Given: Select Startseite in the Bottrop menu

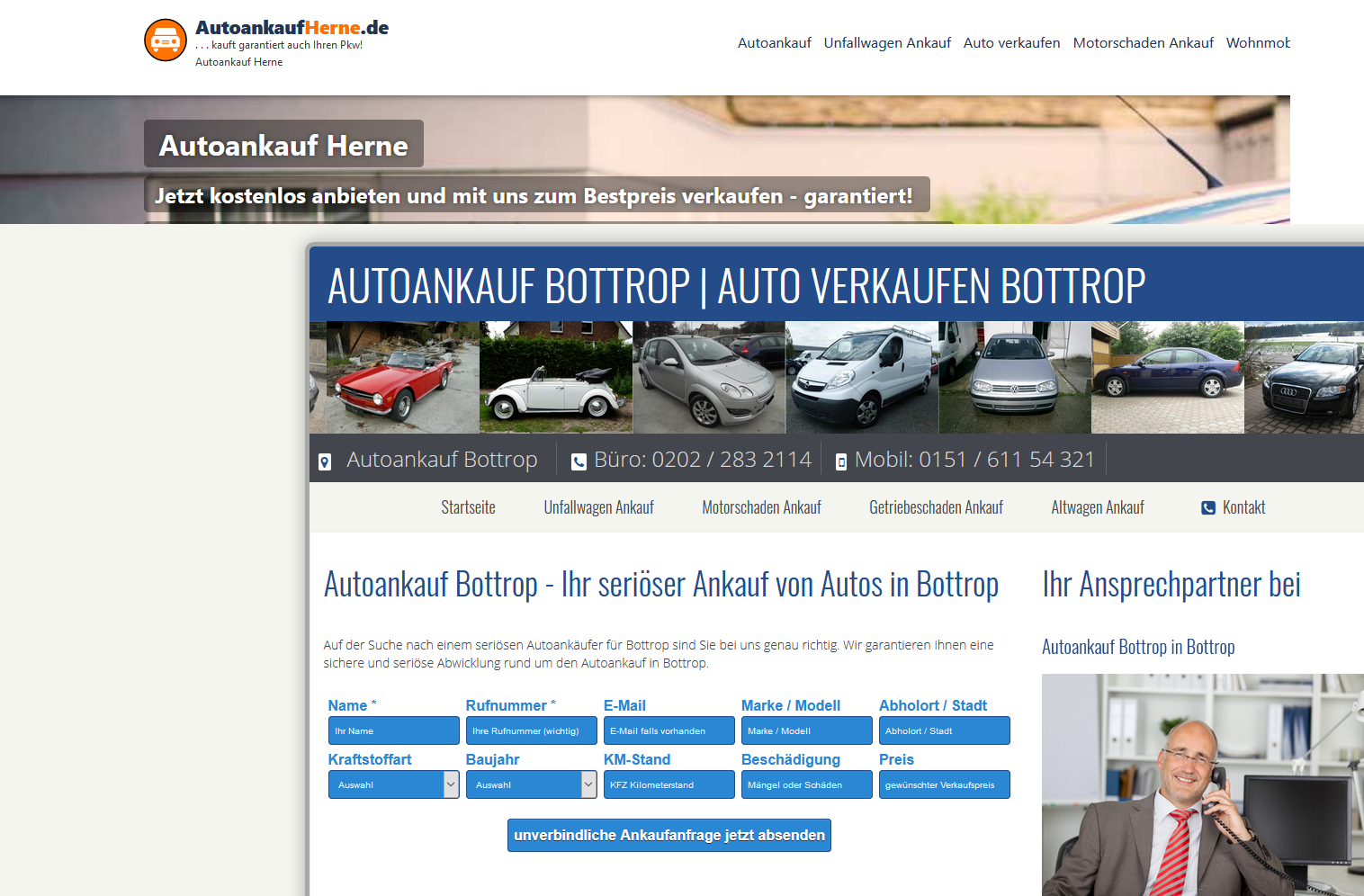Looking at the screenshot, I should 468,507.
